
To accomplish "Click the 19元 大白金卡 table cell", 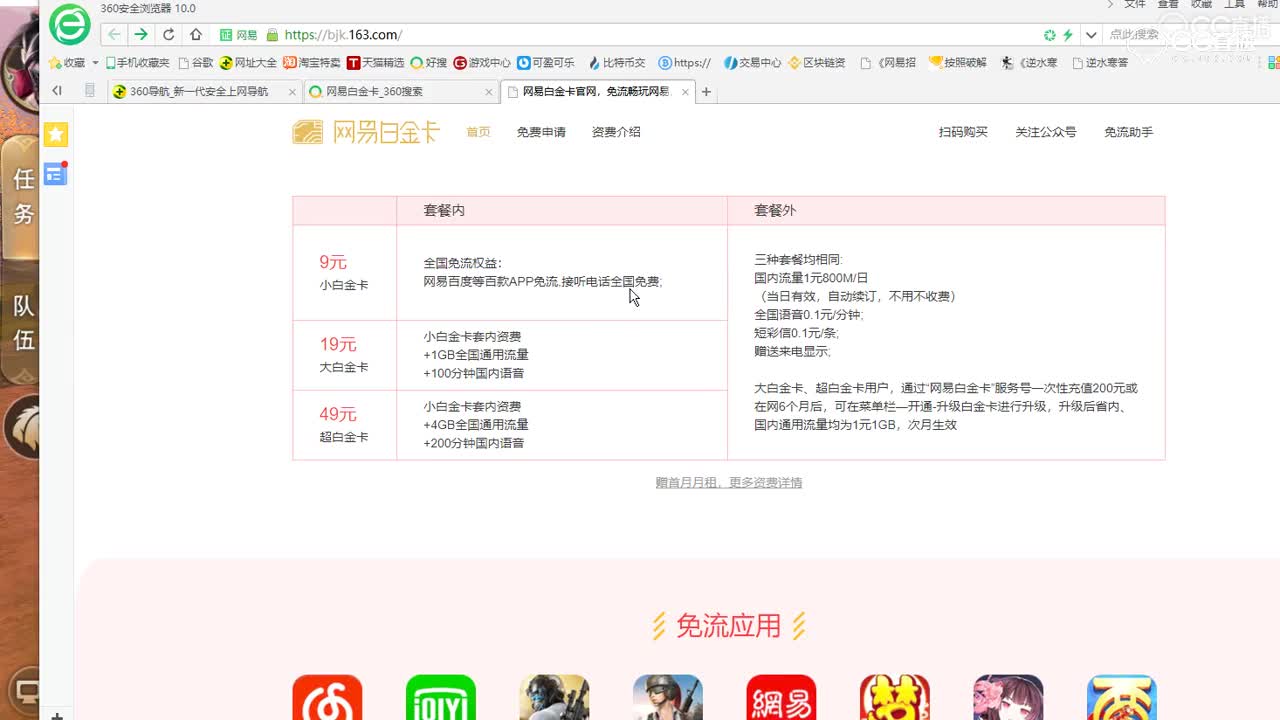I will pos(344,355).
